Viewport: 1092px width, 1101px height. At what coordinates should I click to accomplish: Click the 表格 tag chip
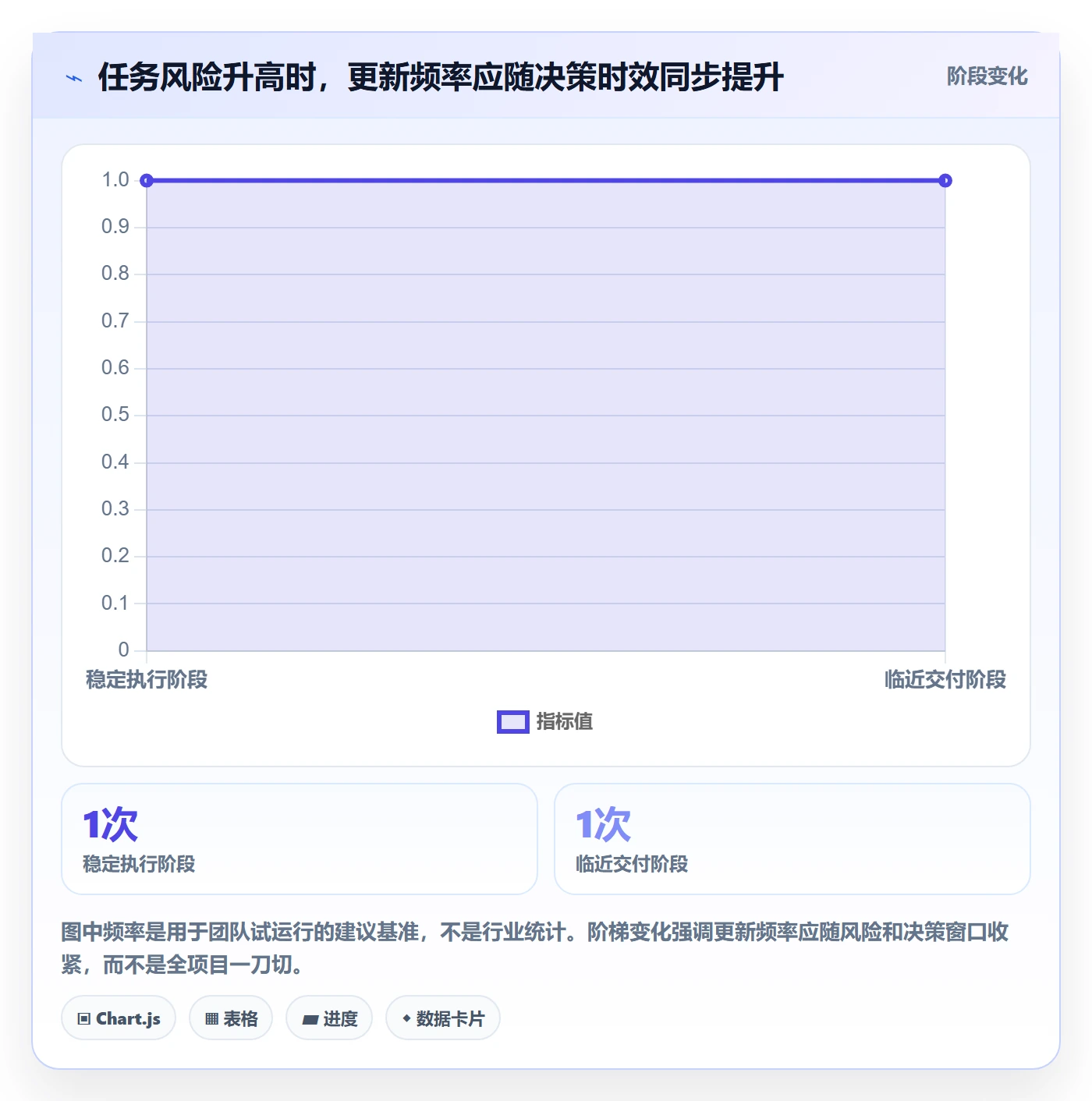tap(231, 1018)
